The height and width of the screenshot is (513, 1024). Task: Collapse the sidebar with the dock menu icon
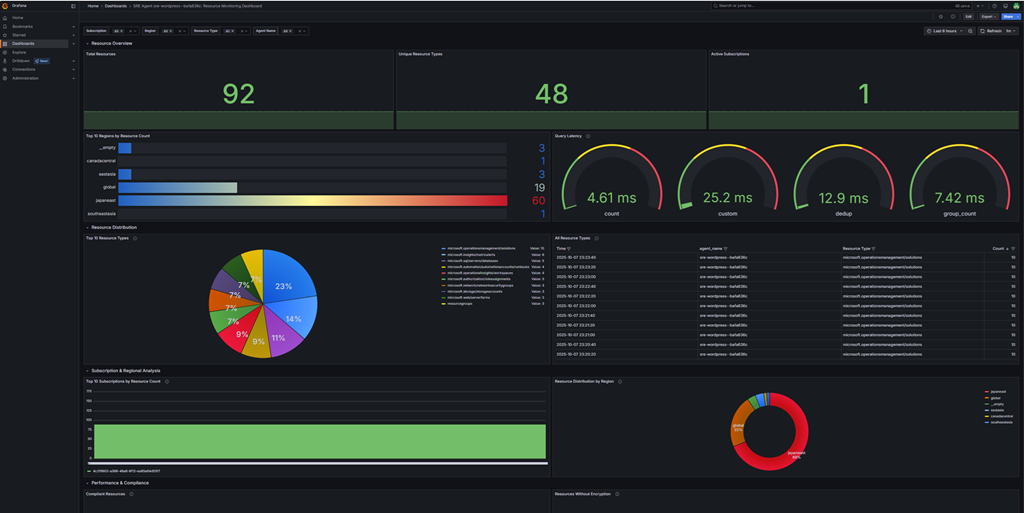pos(73,6)
